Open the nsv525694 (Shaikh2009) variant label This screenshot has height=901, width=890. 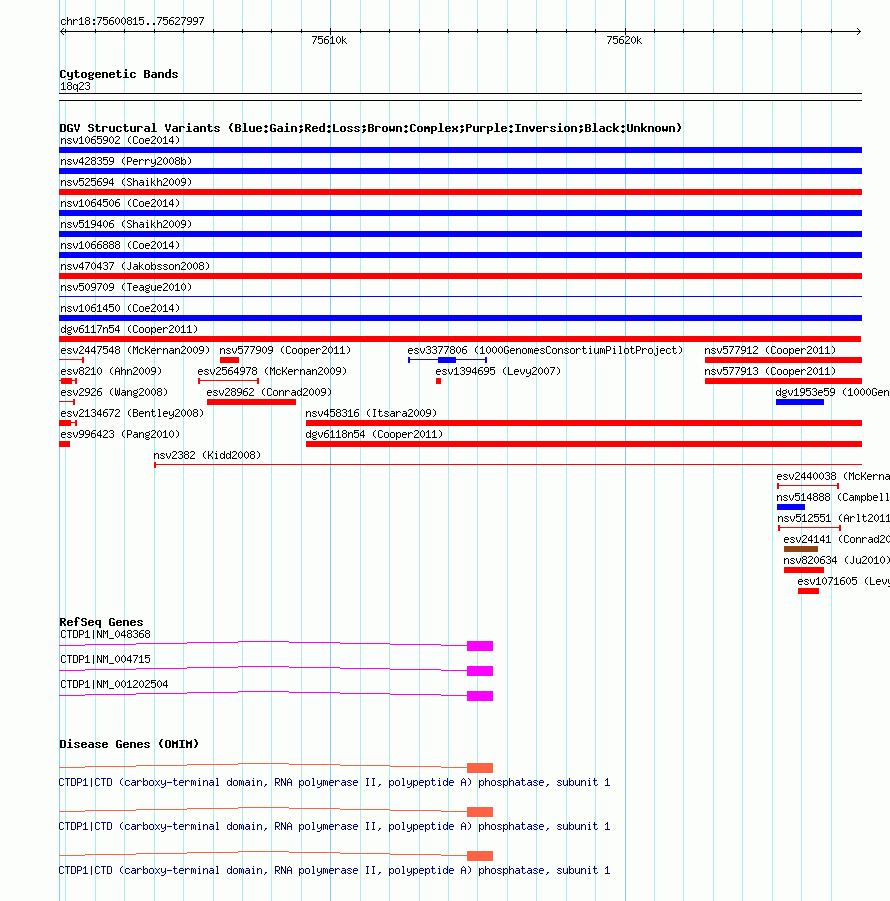tap(126, 182)
